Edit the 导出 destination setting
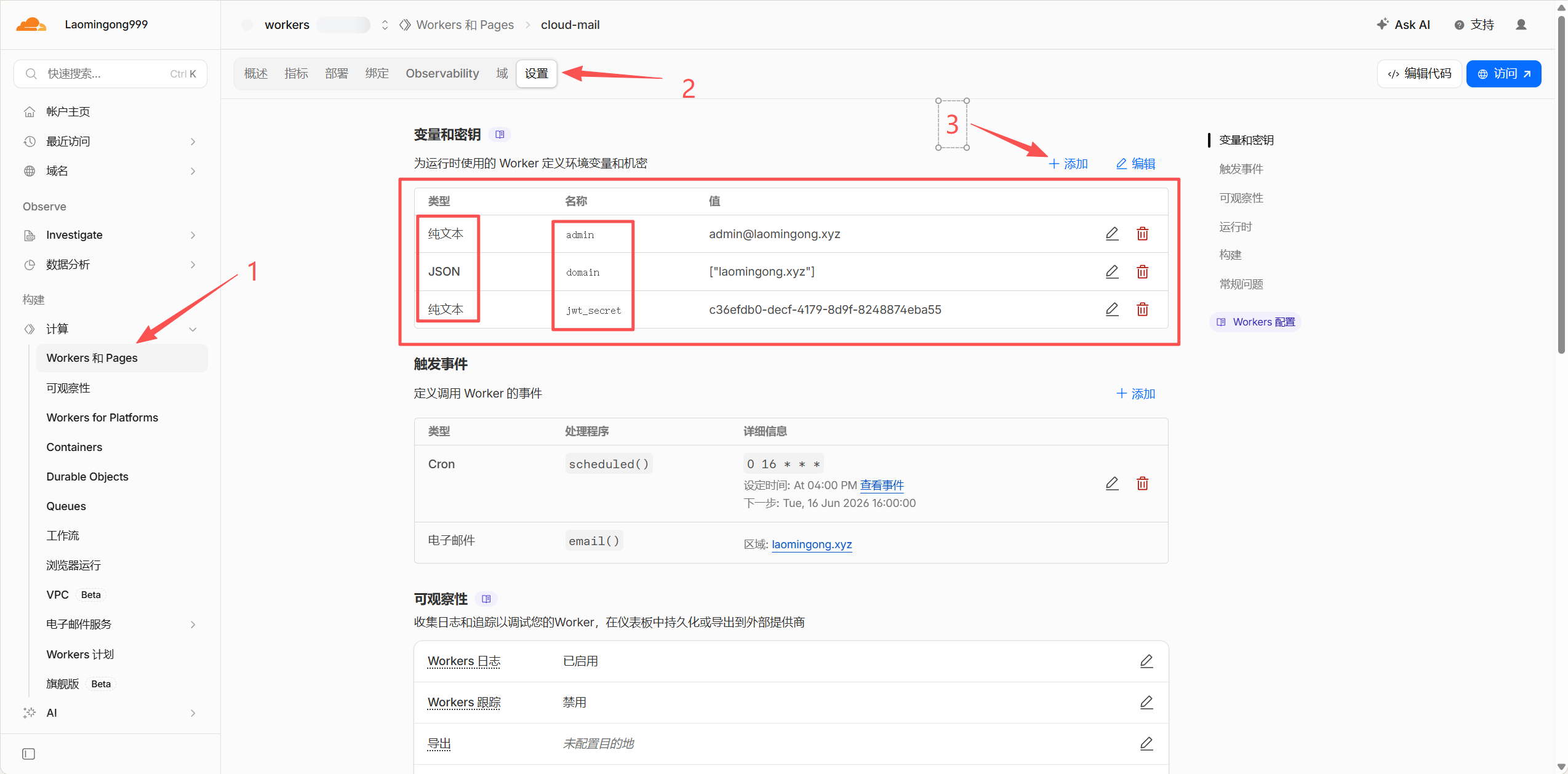This screenshot has height=774, width=1568. click(1146, 744)
